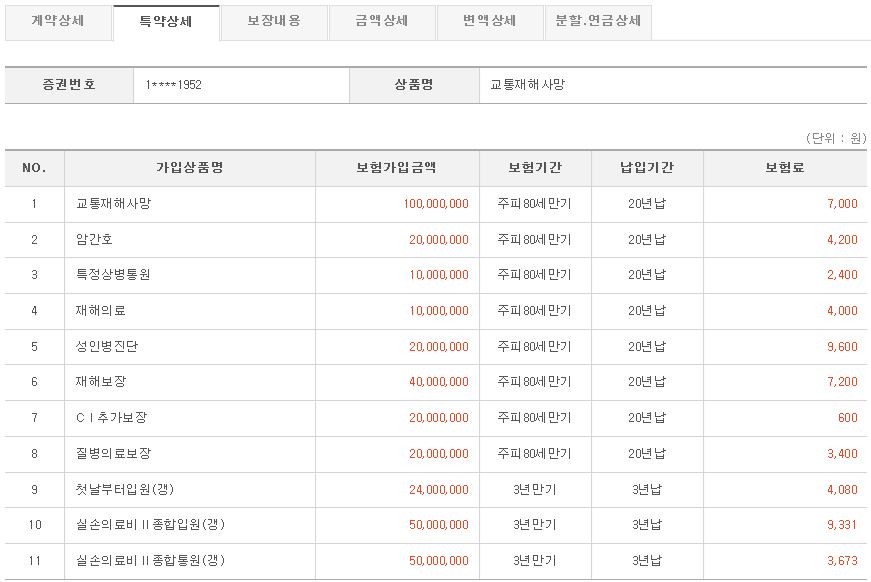The height and width of the screenshot is (582, 871).
Task: Click policy number 1****1952
Action: 173,85
